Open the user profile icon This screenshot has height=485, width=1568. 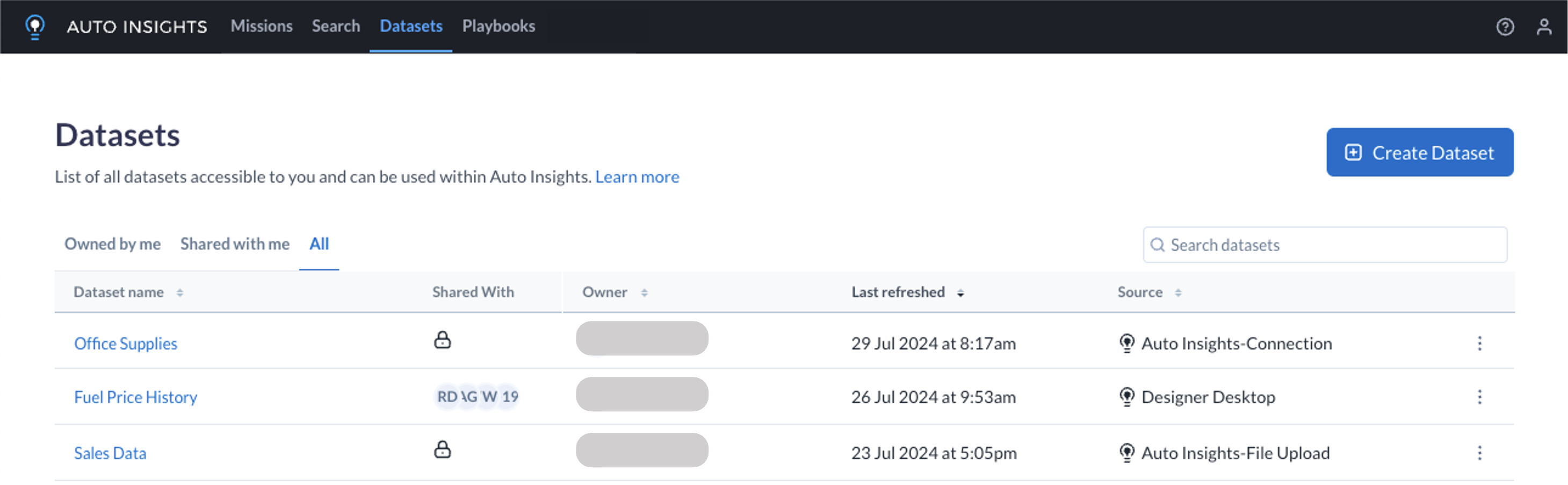(1544, 27)
